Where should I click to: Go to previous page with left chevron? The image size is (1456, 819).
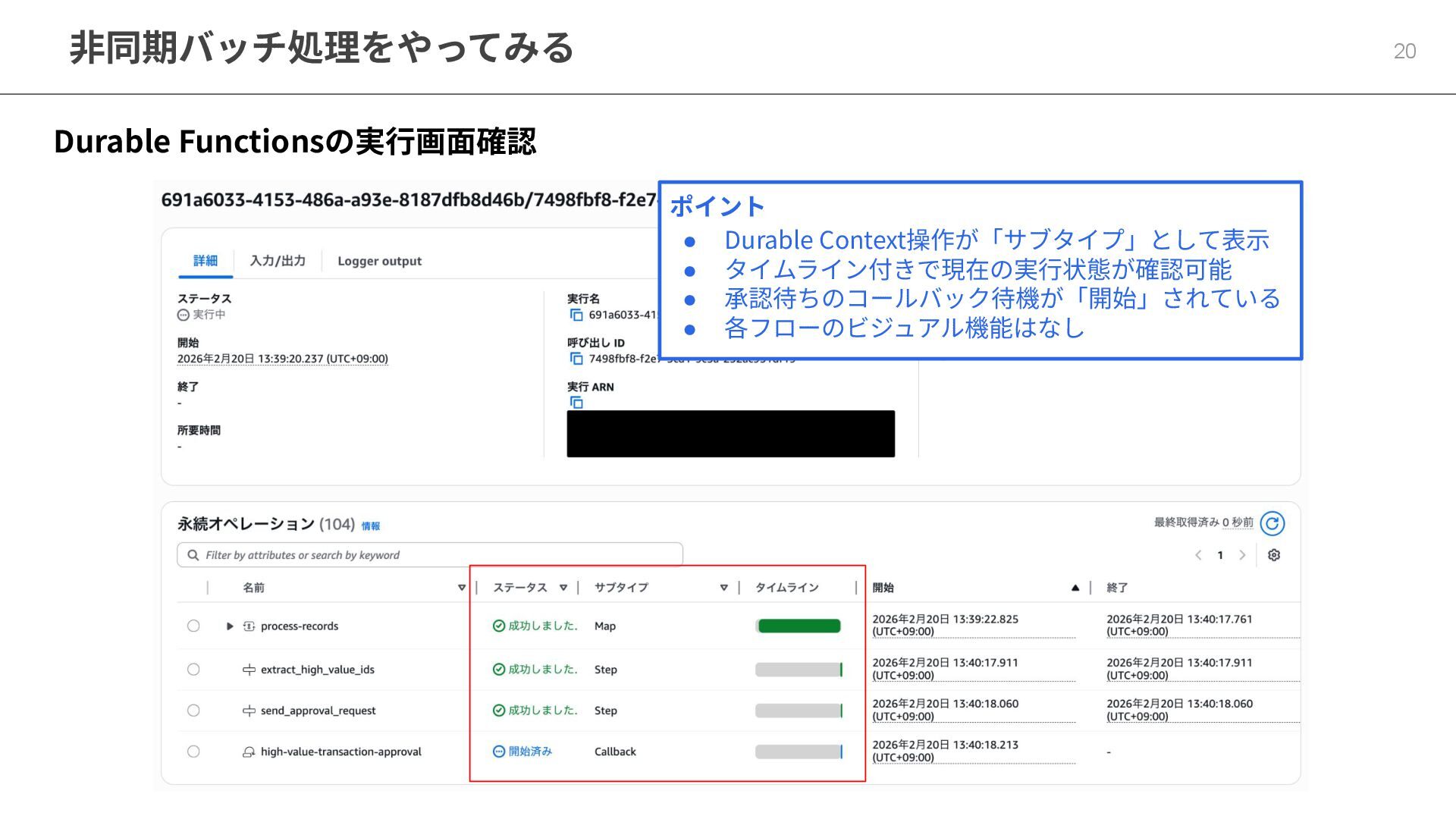coord(1198,555)
